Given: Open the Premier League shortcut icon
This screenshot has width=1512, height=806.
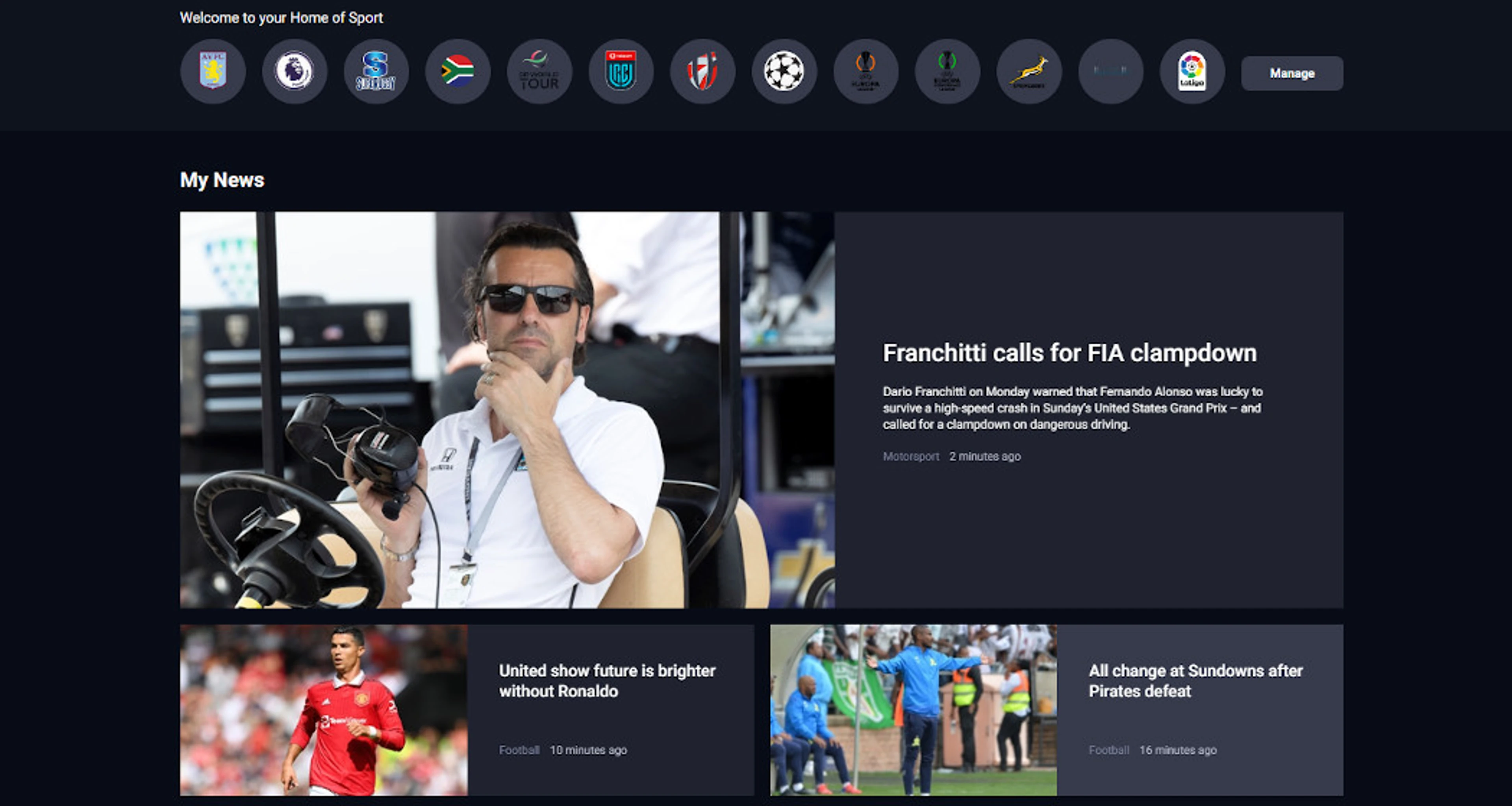Looking at the screenshot, I should pyautogui.click(x=295, y=71).
